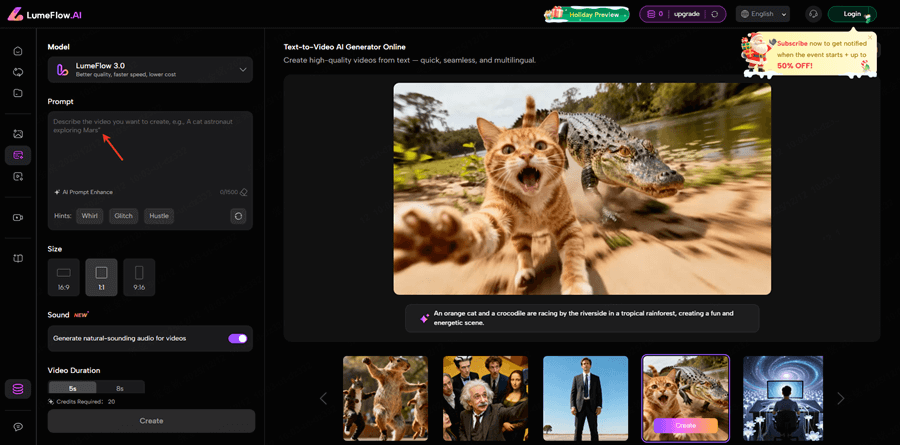Click AI Prompt Enhance
Viewport: 900px width, 445px height.
84,192
